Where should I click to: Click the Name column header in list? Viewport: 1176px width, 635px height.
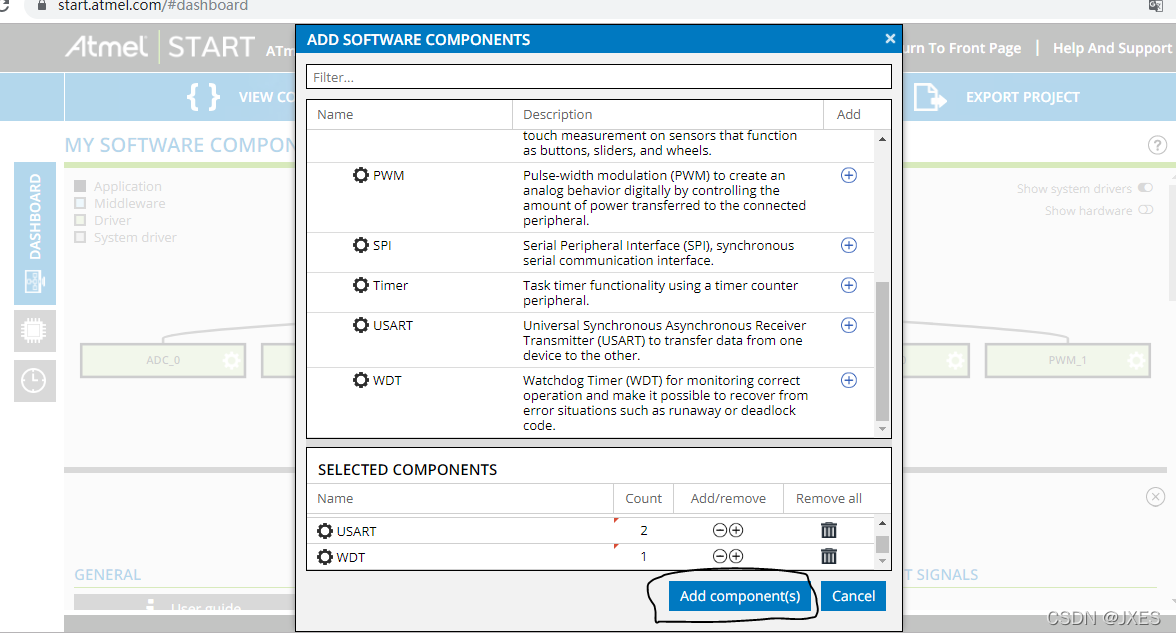pos(334,115)
